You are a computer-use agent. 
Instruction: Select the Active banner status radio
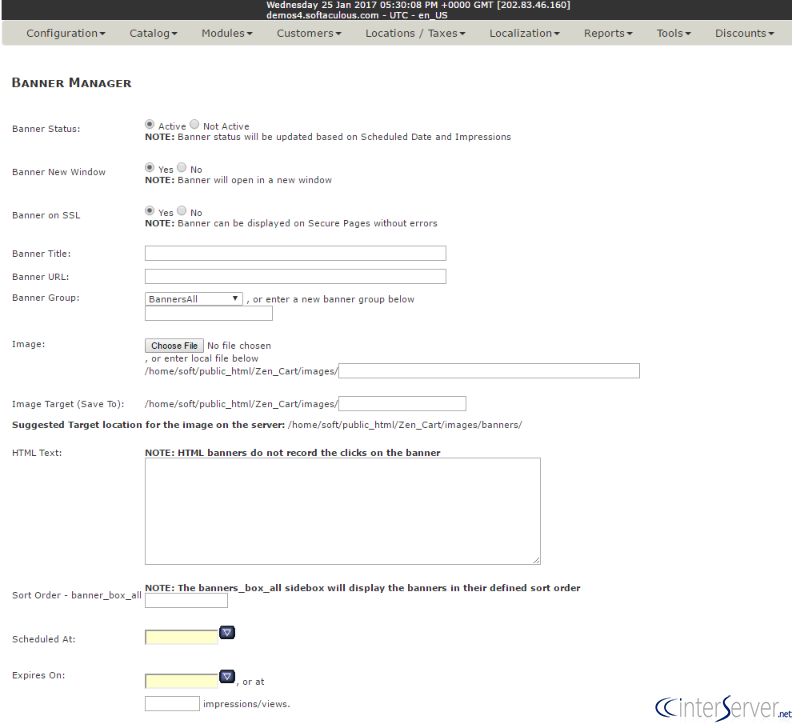(150, 124)
